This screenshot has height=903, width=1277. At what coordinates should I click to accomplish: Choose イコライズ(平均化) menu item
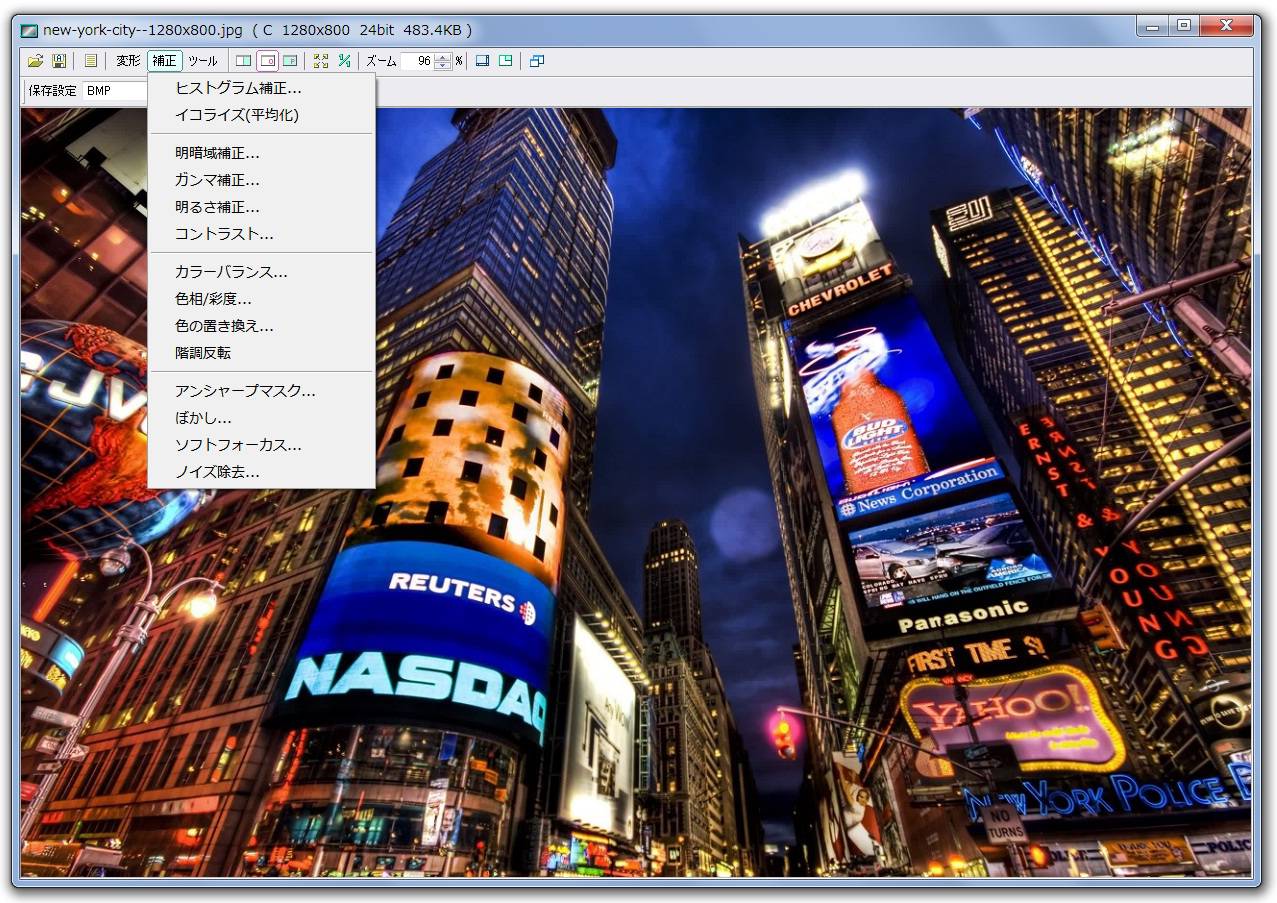coord(261,115)
